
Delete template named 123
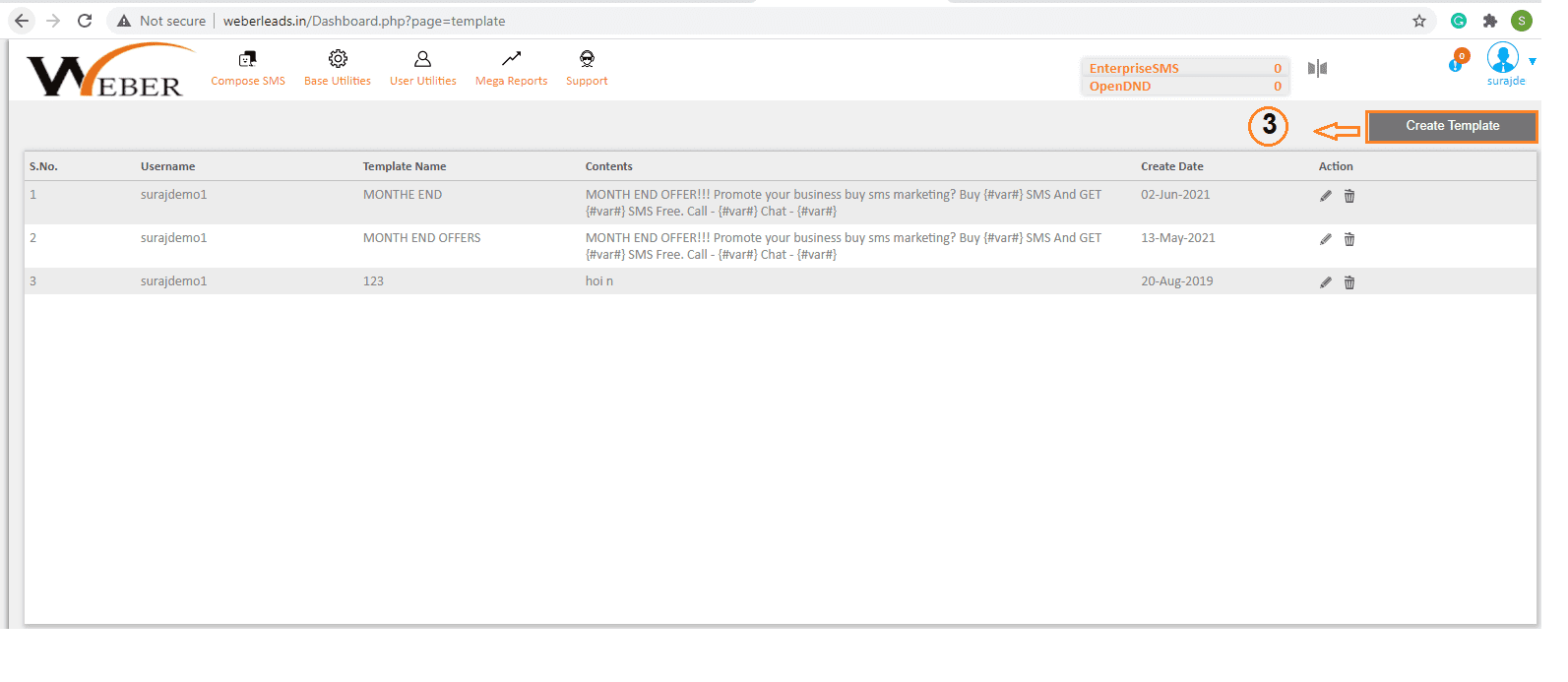[x=1349, y=282]
